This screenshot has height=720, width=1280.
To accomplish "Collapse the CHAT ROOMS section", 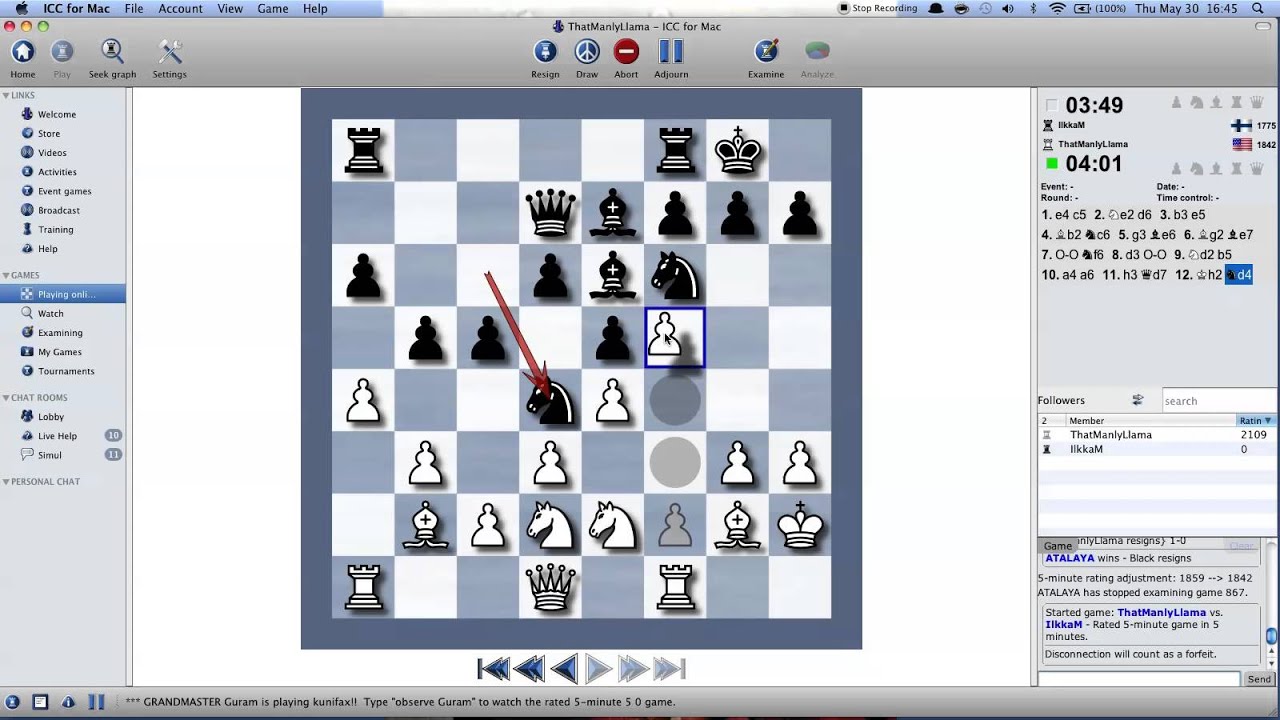I will pyautogui.click(x=6, y=398).
